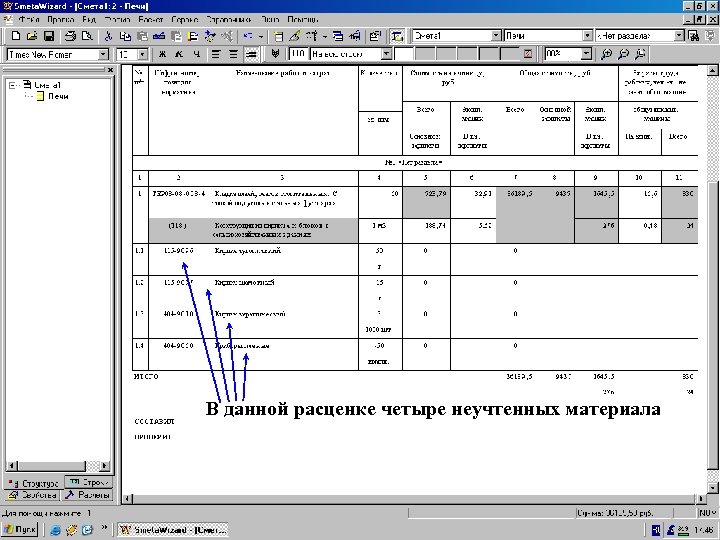Viewport: 720px width, 540px height.
Task: Zoom out with the magnifier minus icon
Action: tap(623, 54)
